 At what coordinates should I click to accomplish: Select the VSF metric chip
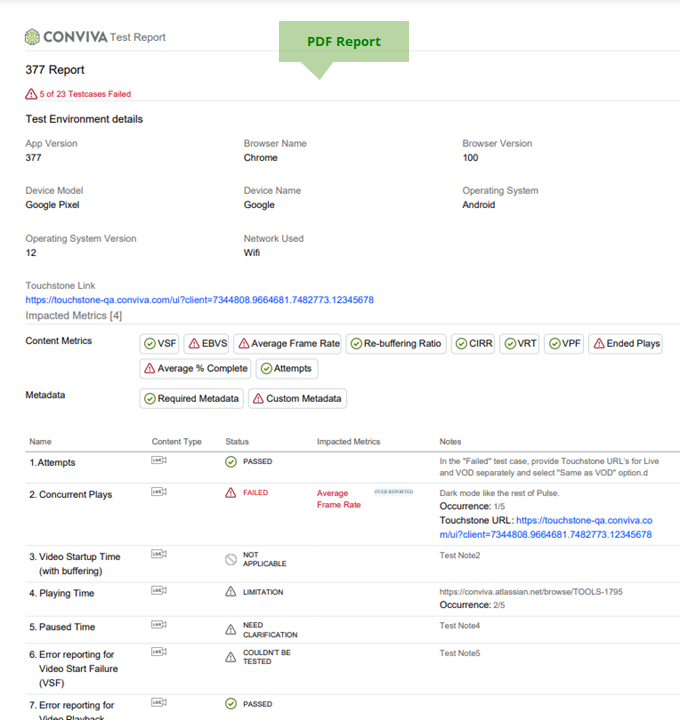point(160,343)
